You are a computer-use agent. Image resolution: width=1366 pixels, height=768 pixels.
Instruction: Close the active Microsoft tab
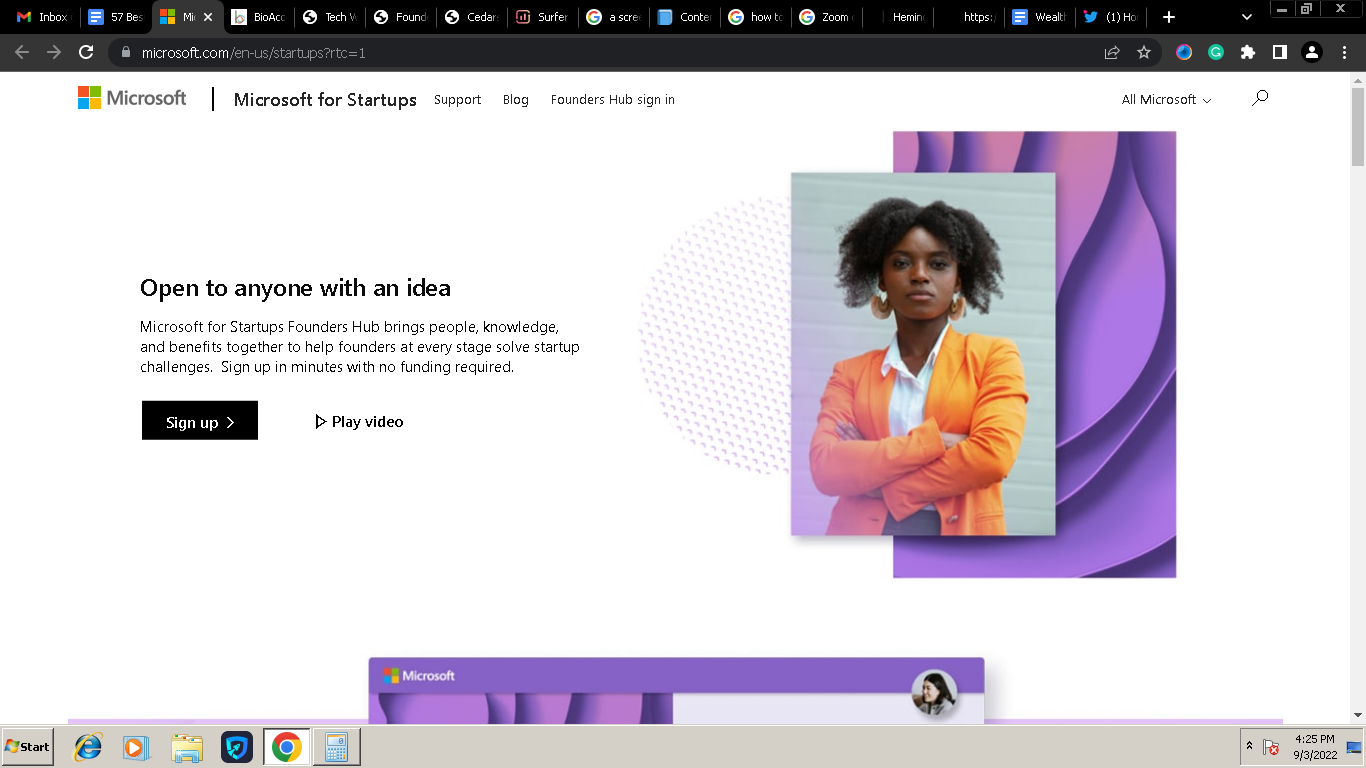pos(208,17)
